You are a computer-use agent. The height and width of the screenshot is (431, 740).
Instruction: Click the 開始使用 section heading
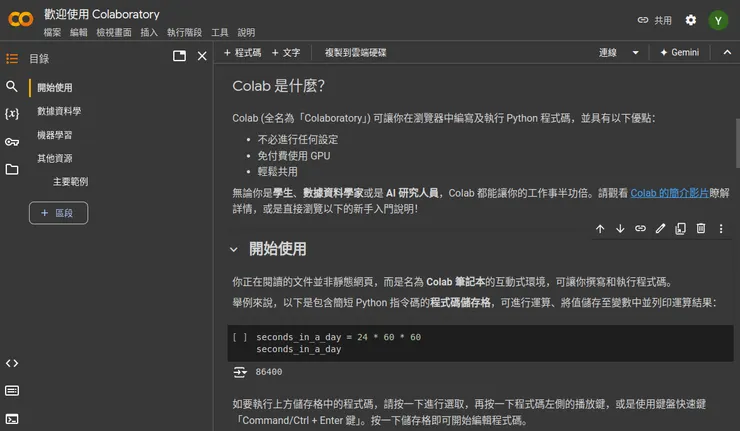tap(278, 249)
